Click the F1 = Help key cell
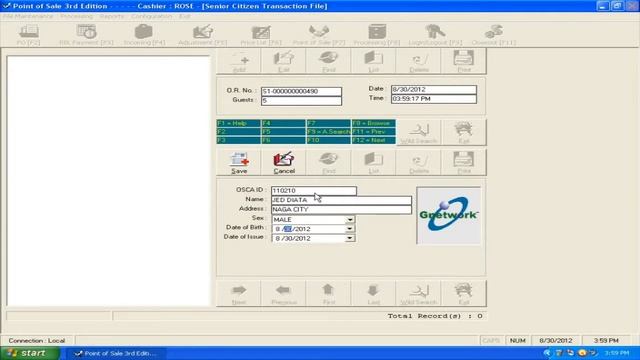The width and height of the screenshot is (640, 360). (x=238, y=123)
